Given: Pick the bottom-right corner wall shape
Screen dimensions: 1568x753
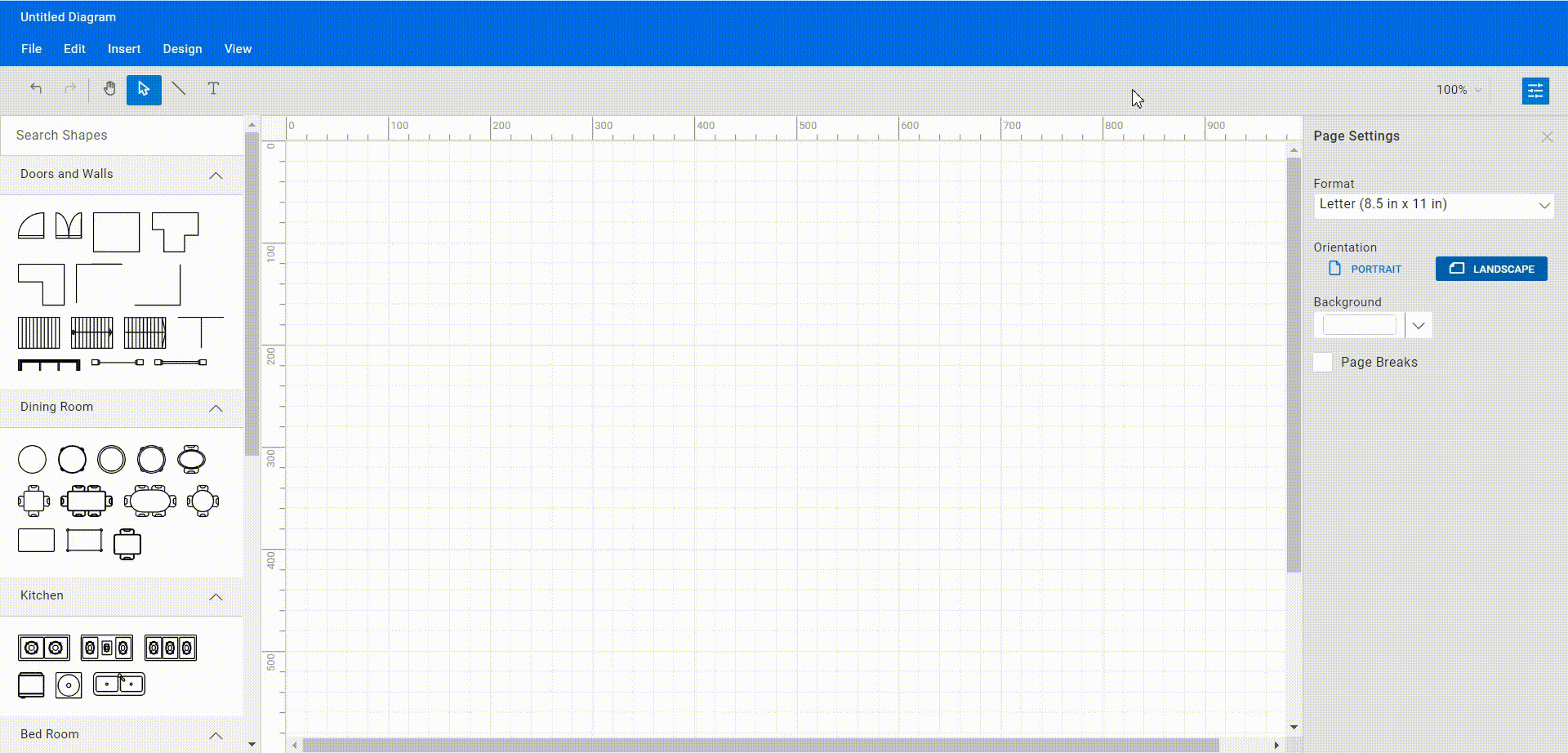Looking at the screenshot, I should point(158,284).
